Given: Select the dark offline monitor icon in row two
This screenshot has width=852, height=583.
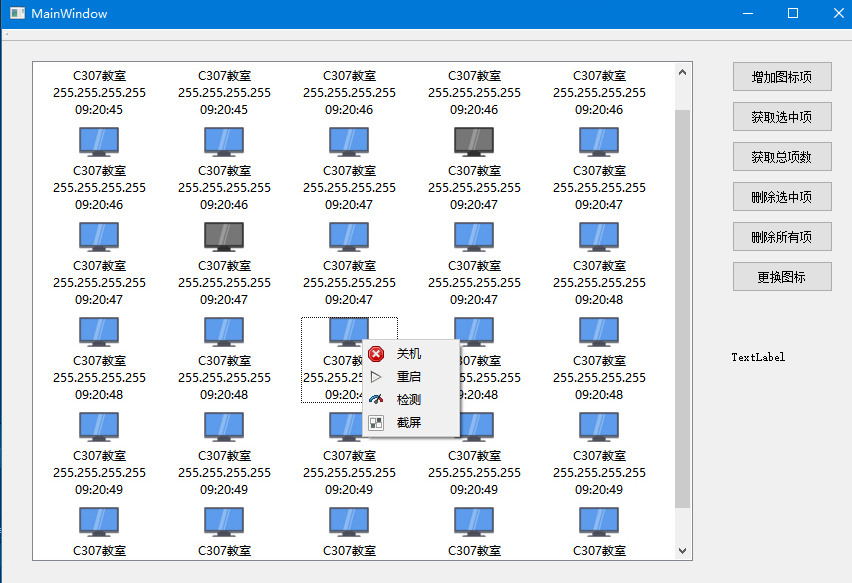Looking at the screenshot, I should coord(473,142).
